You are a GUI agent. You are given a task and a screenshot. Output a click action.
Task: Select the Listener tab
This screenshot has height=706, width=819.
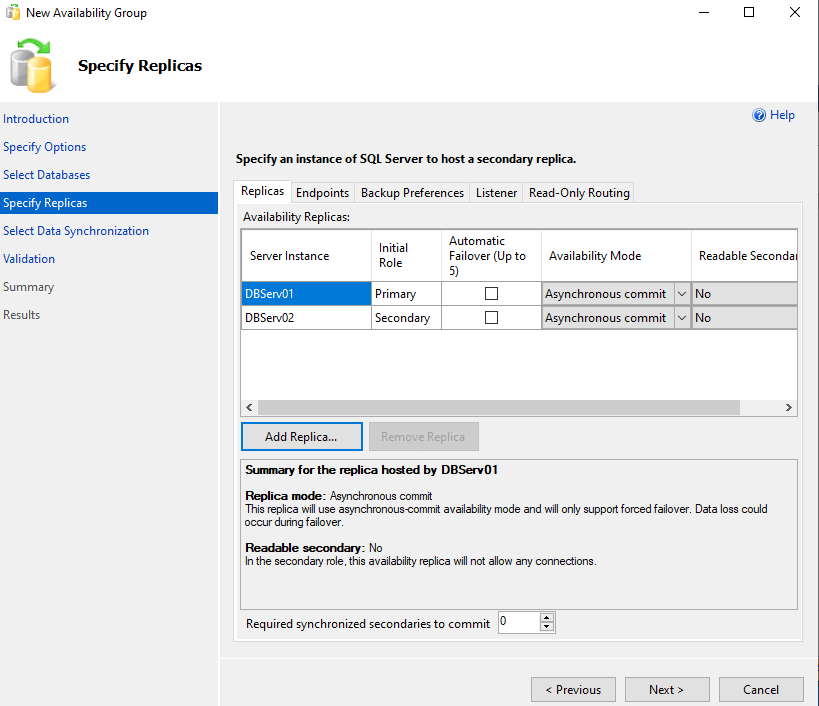496,193
